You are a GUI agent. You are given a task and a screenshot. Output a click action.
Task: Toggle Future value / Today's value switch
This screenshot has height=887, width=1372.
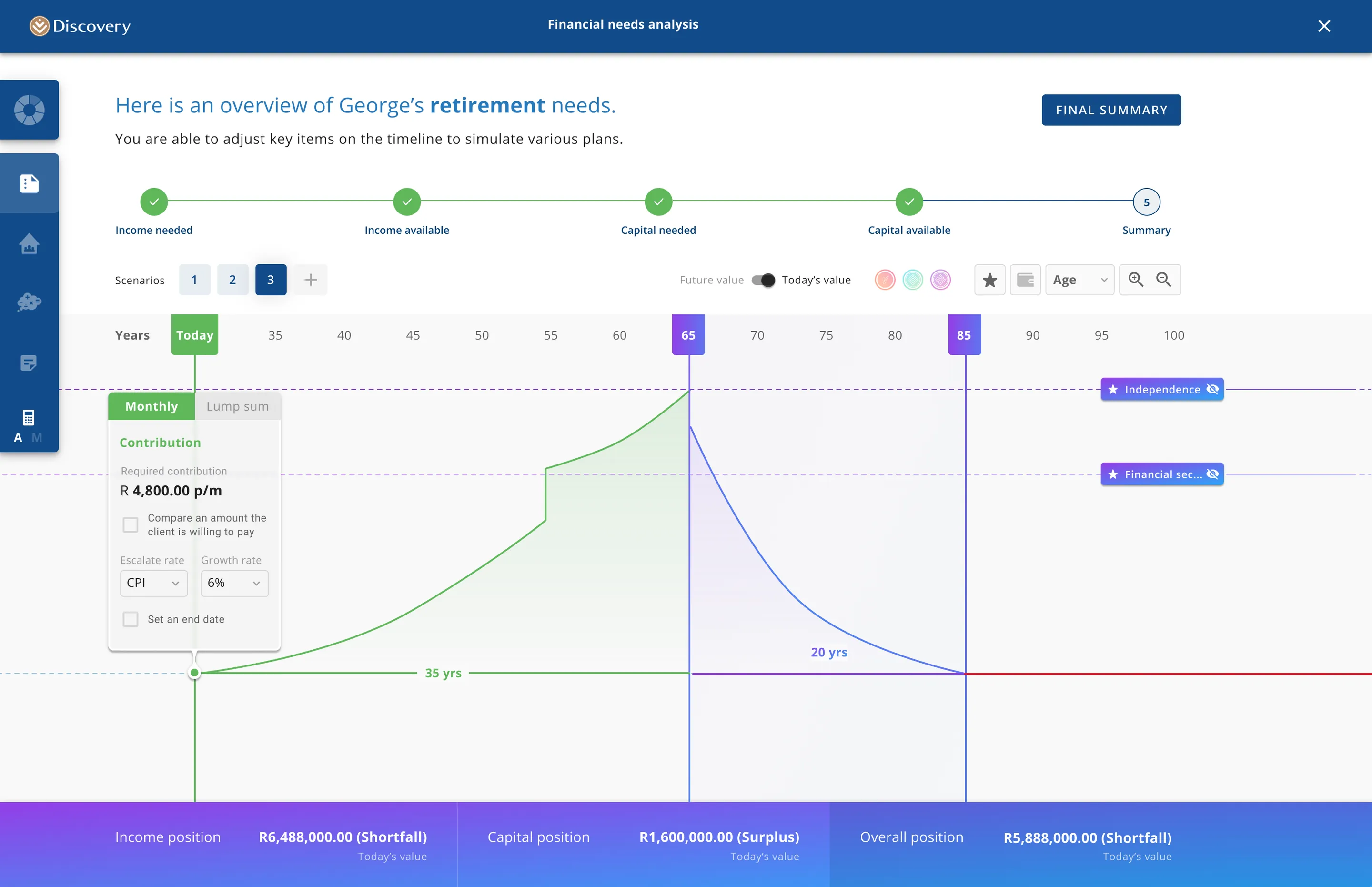coord(763,280)
